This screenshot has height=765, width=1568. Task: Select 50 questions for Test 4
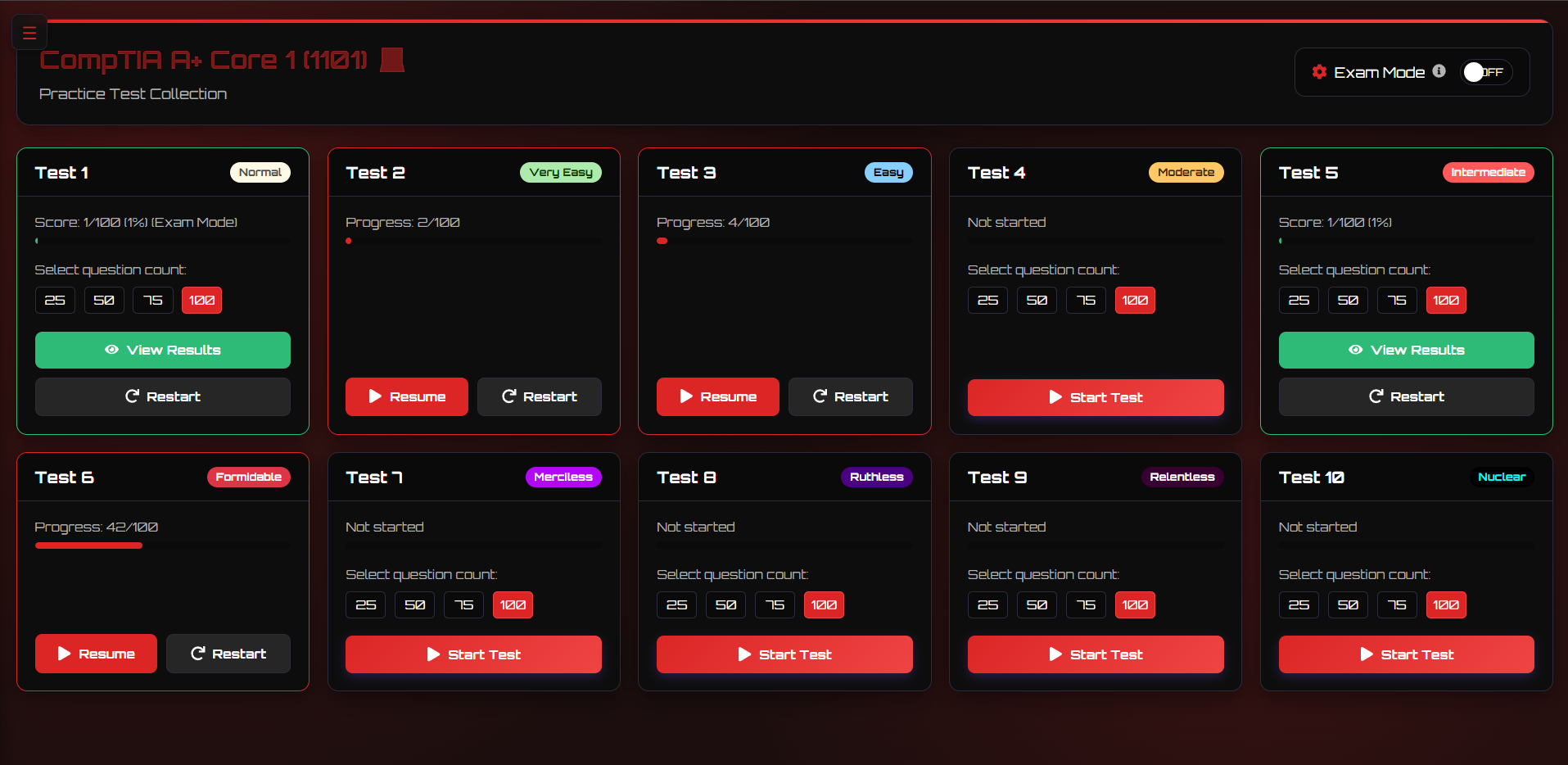(1037, 301)
